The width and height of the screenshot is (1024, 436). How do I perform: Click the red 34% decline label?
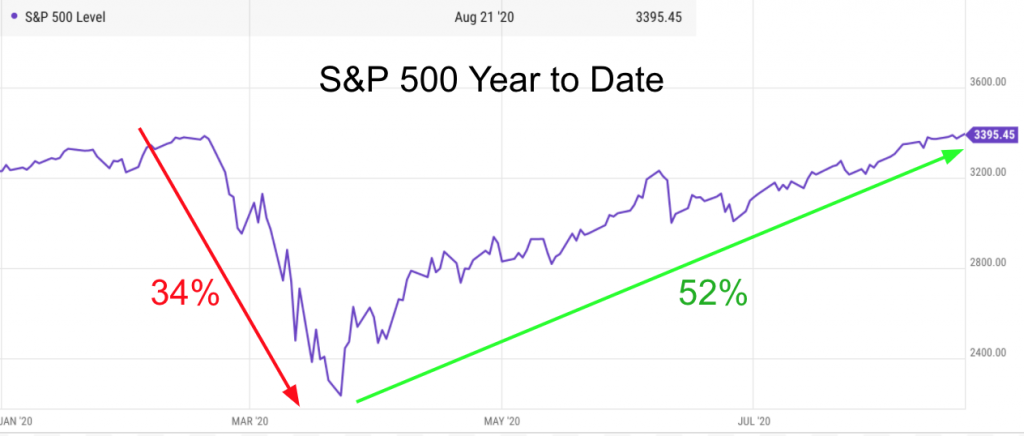pos(185,292)
